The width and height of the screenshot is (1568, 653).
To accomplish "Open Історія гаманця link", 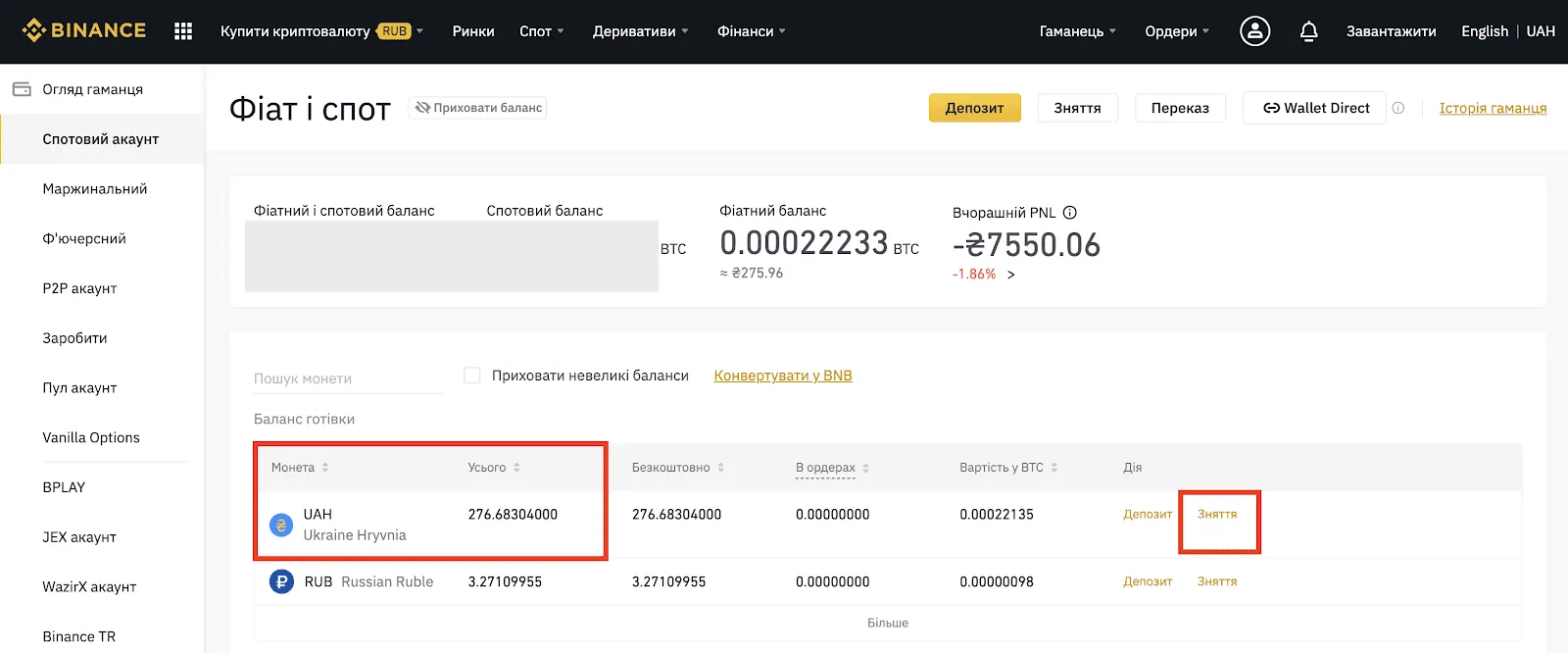I will coord(1493,108).
